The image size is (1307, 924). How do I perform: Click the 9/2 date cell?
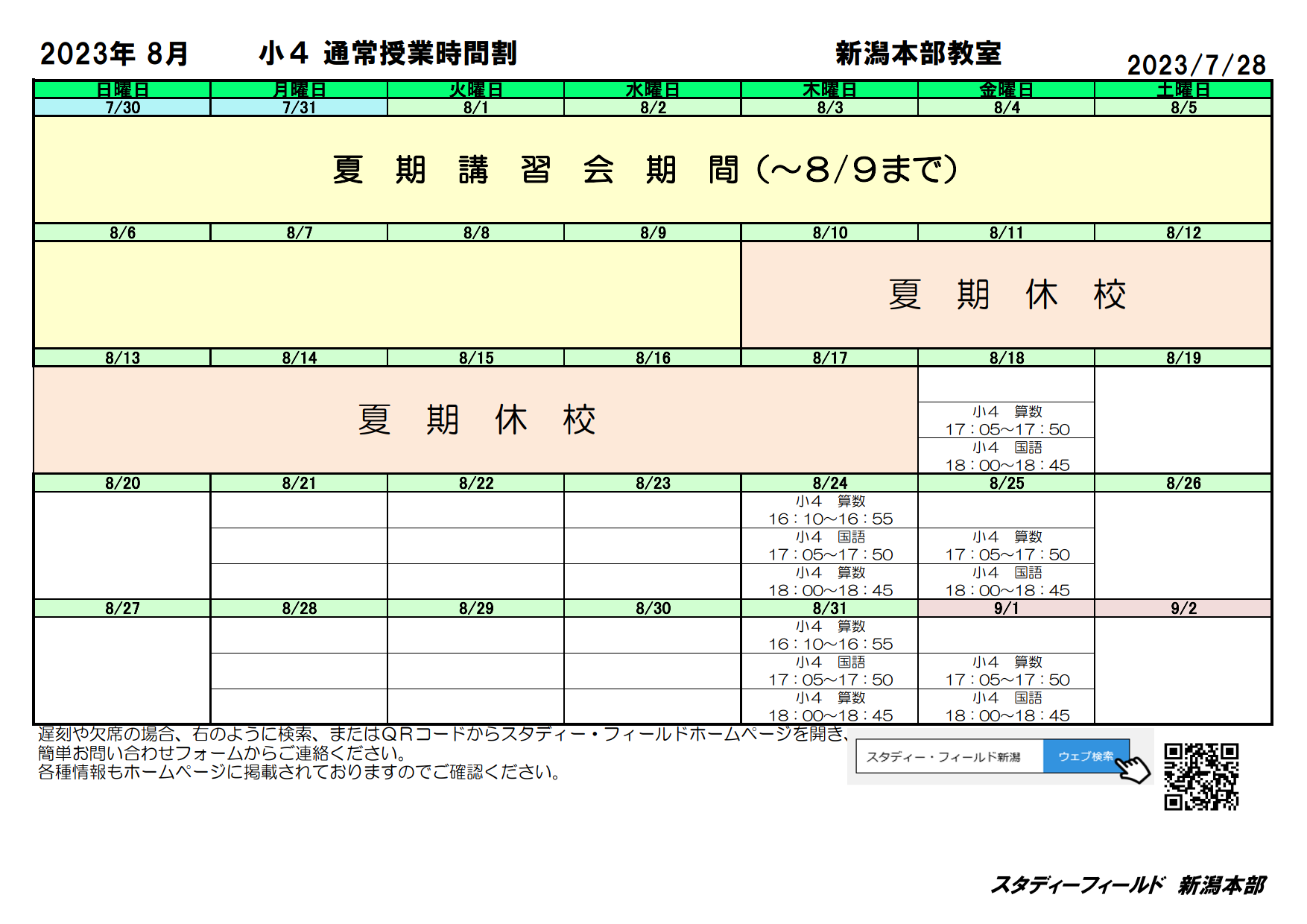1183,608
